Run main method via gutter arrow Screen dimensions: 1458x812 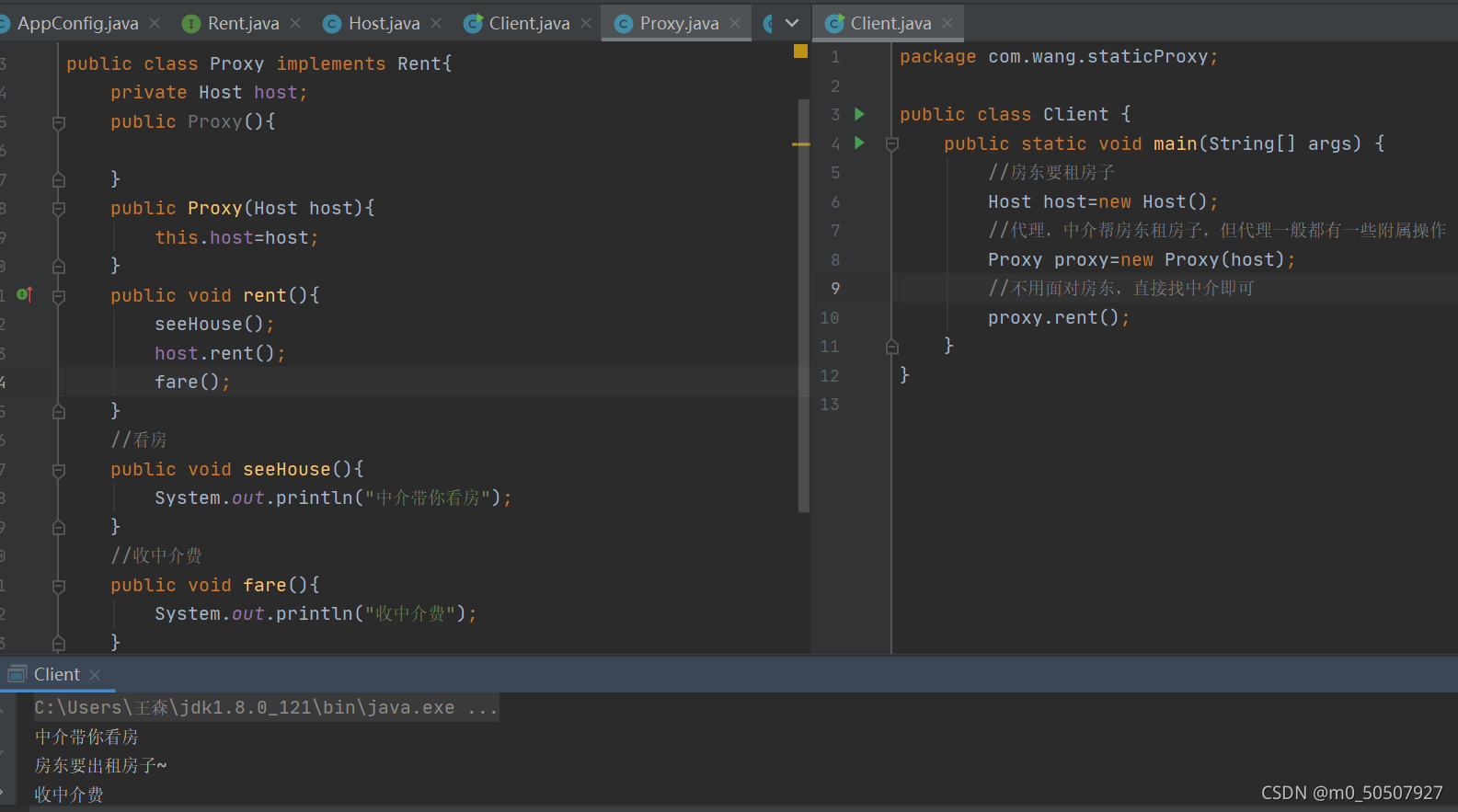coord(860,143)
